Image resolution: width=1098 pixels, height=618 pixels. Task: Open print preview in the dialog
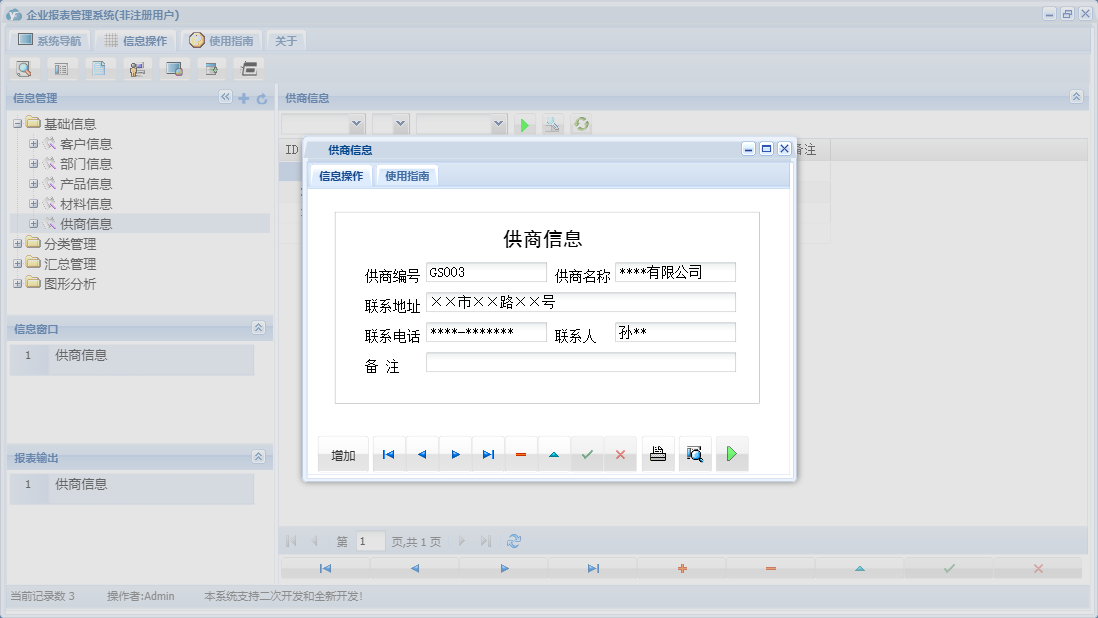[695, 453]
